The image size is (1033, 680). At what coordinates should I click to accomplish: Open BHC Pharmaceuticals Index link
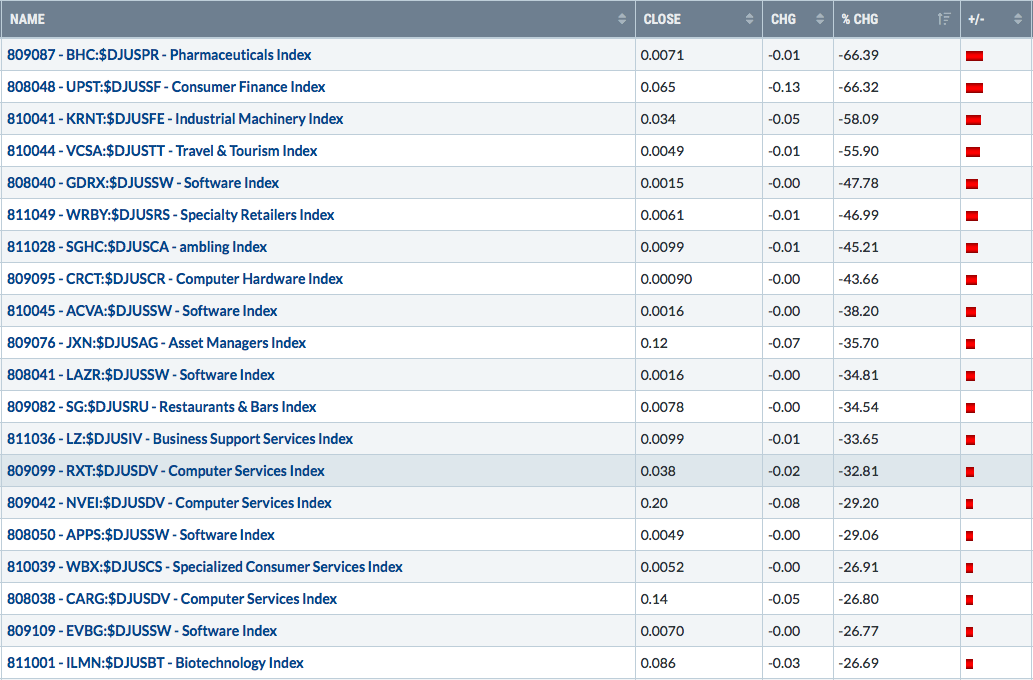click(x=159, y=55)
